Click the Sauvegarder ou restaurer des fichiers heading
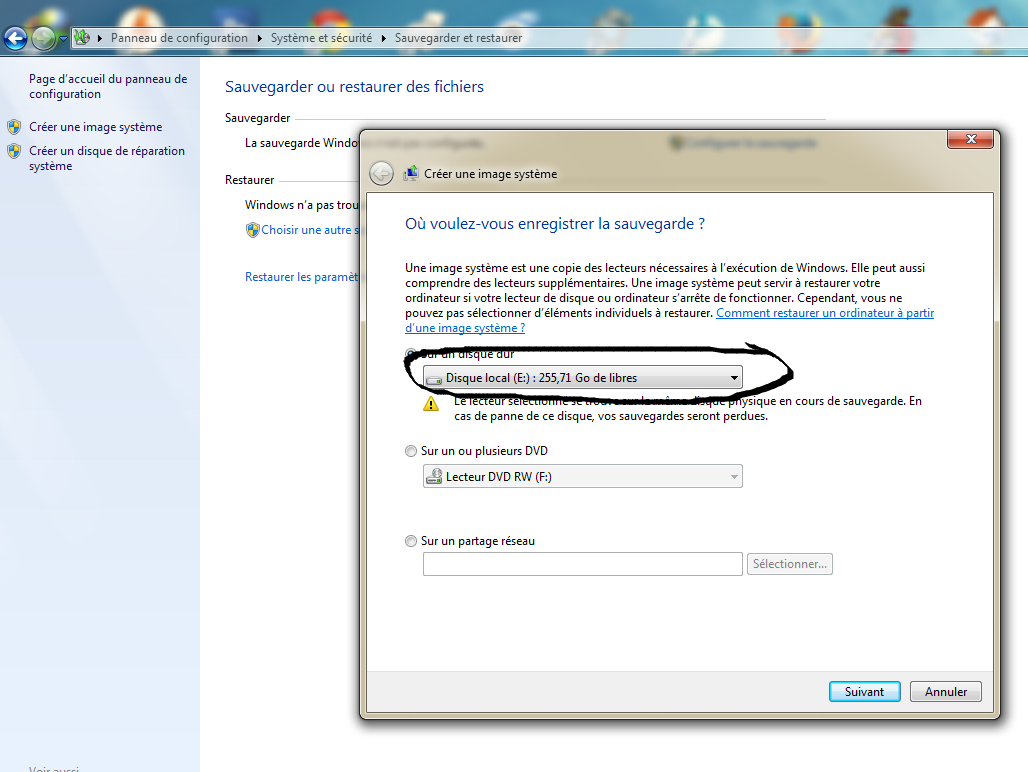 click(x=355, y=87)
